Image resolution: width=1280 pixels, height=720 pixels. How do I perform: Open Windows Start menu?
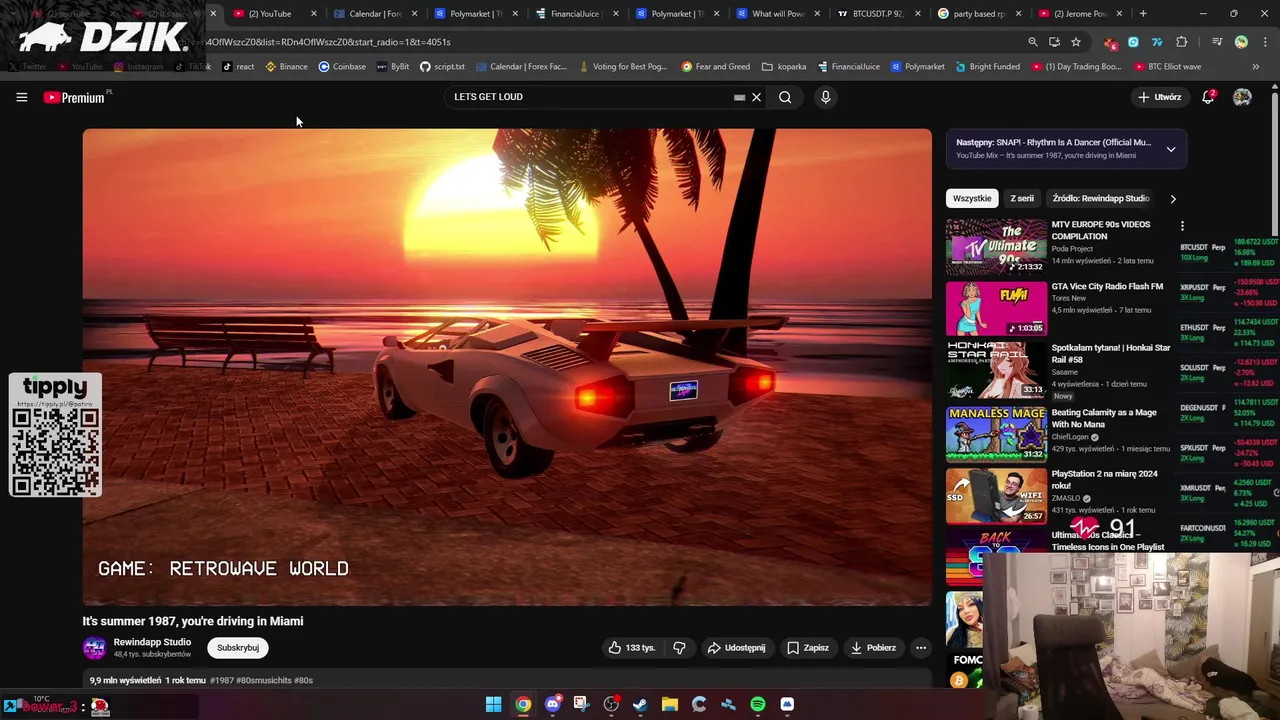tap(493, 704)
